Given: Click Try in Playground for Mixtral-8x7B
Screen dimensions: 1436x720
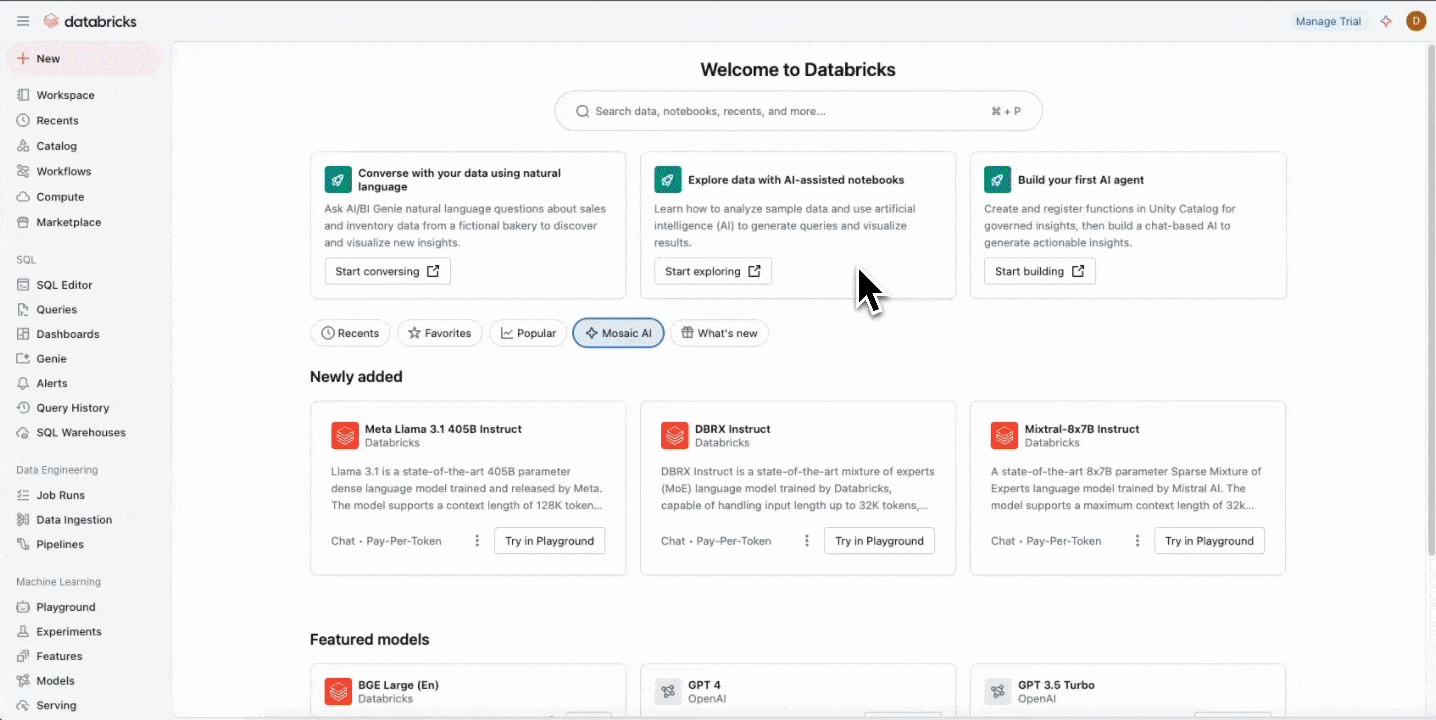Looking at the screenshot, I should coord(1209,541).
